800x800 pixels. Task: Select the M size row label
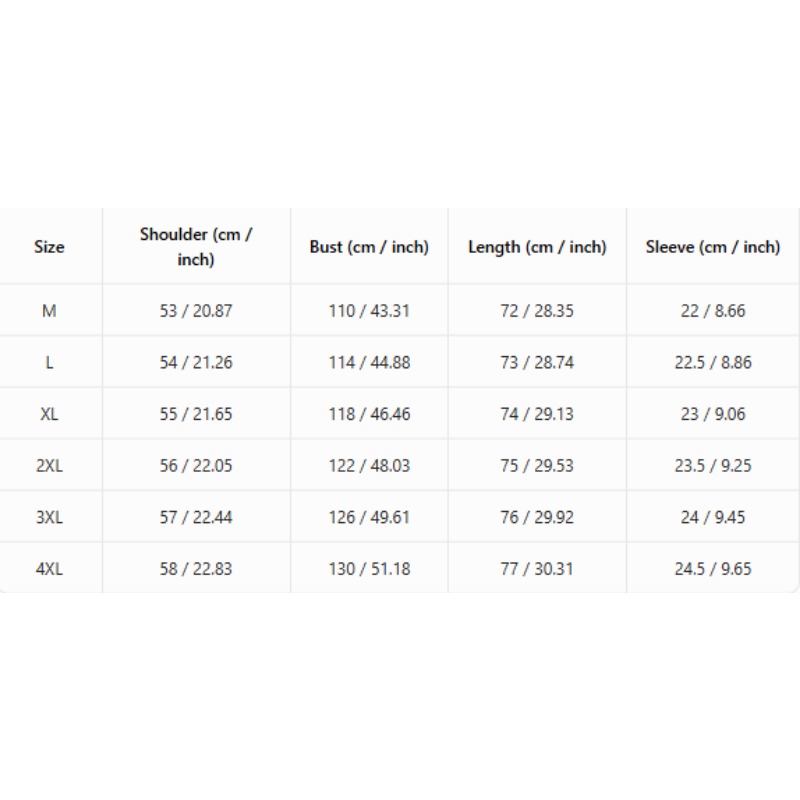49,311
